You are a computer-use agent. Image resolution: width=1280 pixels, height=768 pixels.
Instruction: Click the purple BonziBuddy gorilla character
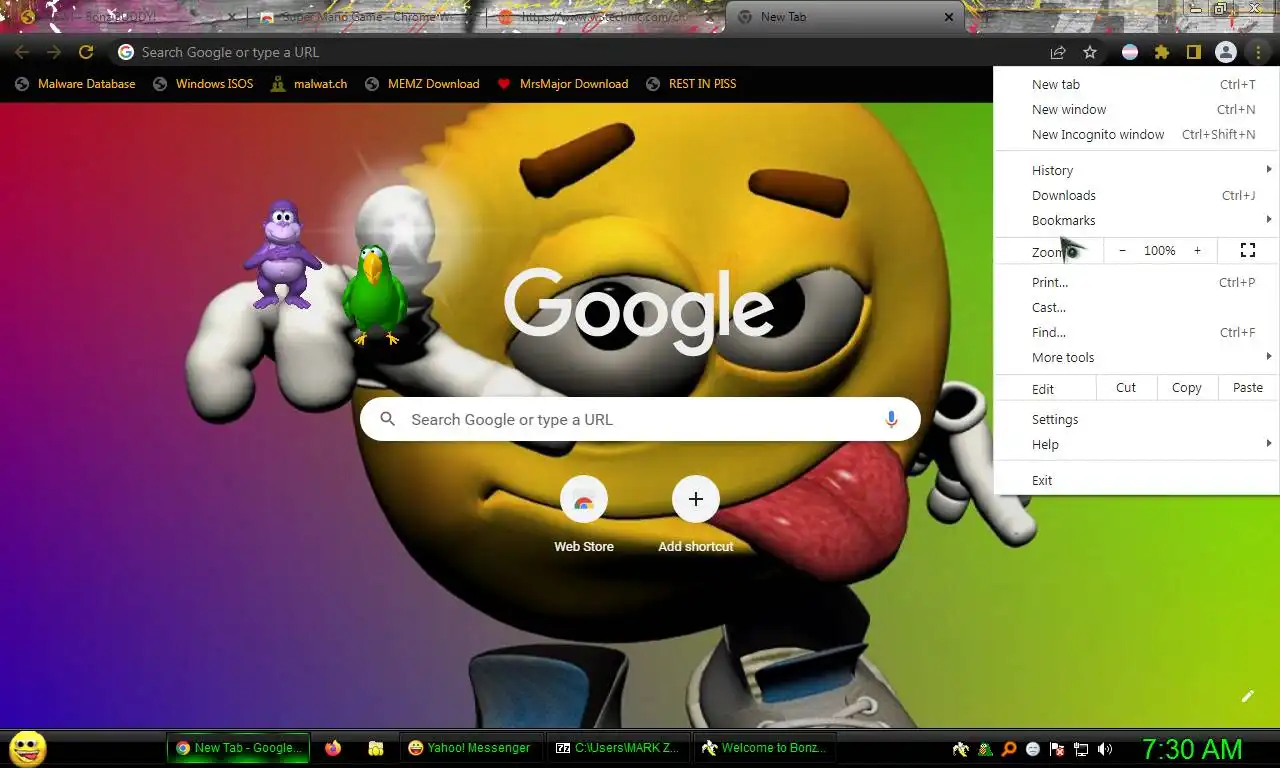[282, 255]
